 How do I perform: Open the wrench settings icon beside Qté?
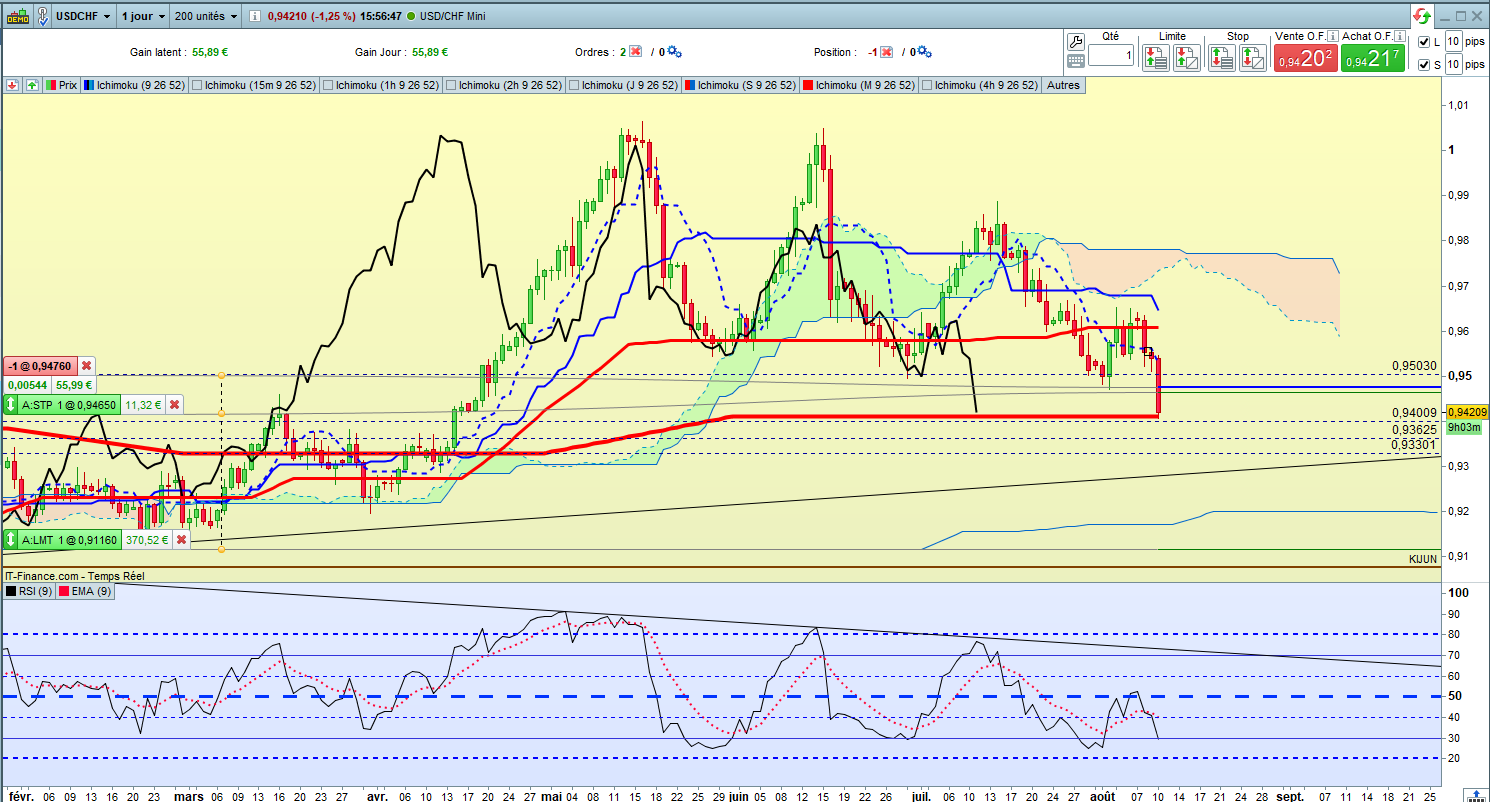1076,41
